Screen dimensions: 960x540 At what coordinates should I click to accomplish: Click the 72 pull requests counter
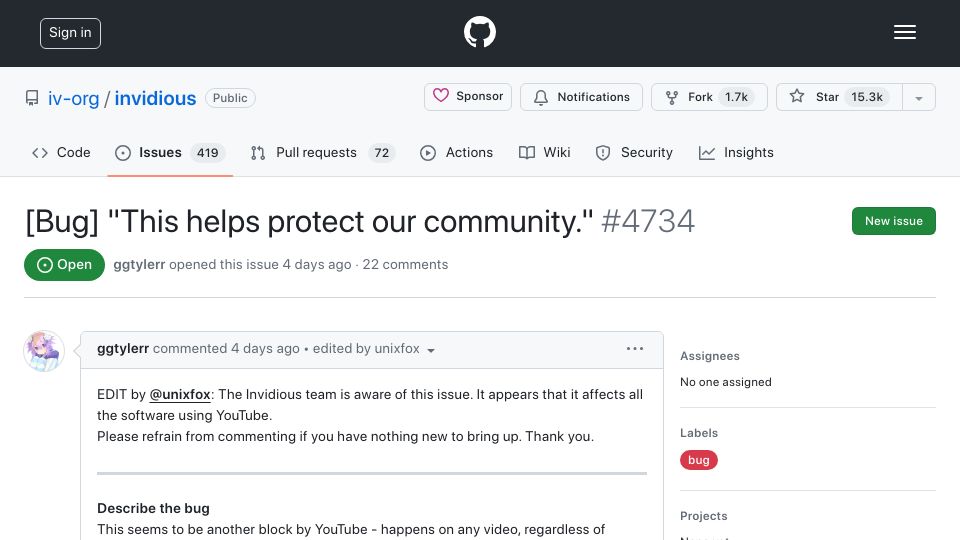[381, 153]
